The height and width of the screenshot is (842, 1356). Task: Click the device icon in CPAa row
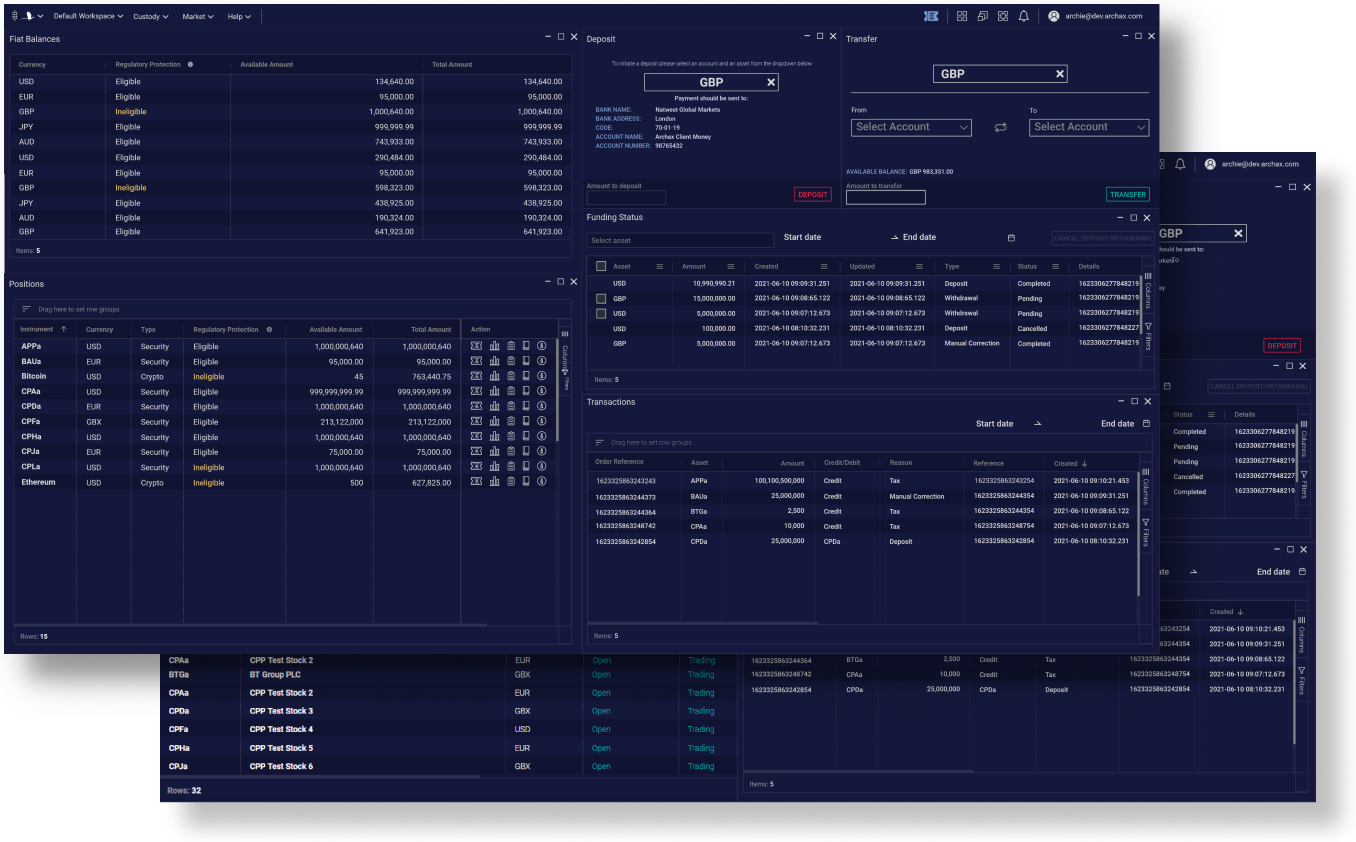tap(526, 392)
